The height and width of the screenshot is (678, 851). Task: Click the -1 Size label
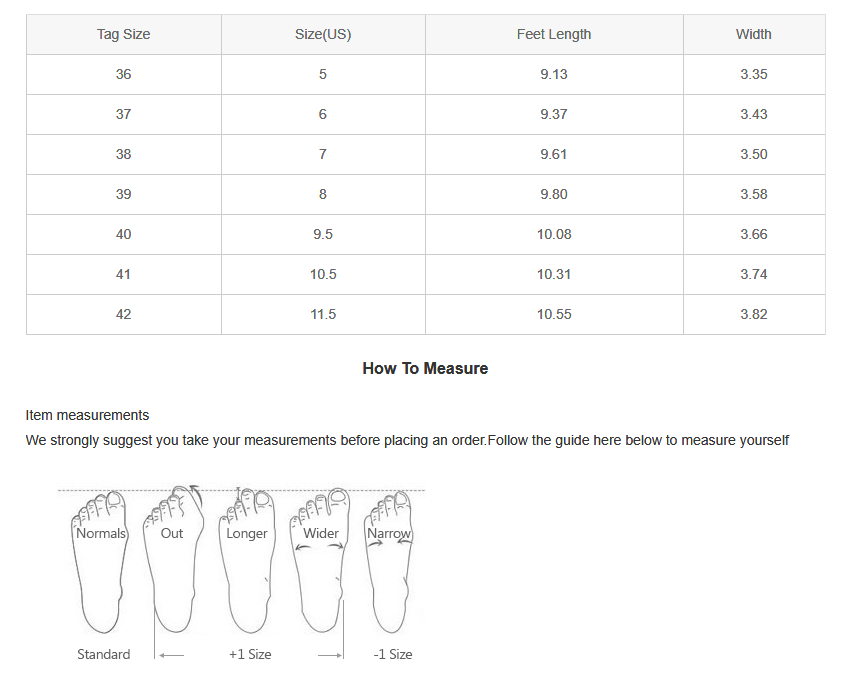pos(393,654)
